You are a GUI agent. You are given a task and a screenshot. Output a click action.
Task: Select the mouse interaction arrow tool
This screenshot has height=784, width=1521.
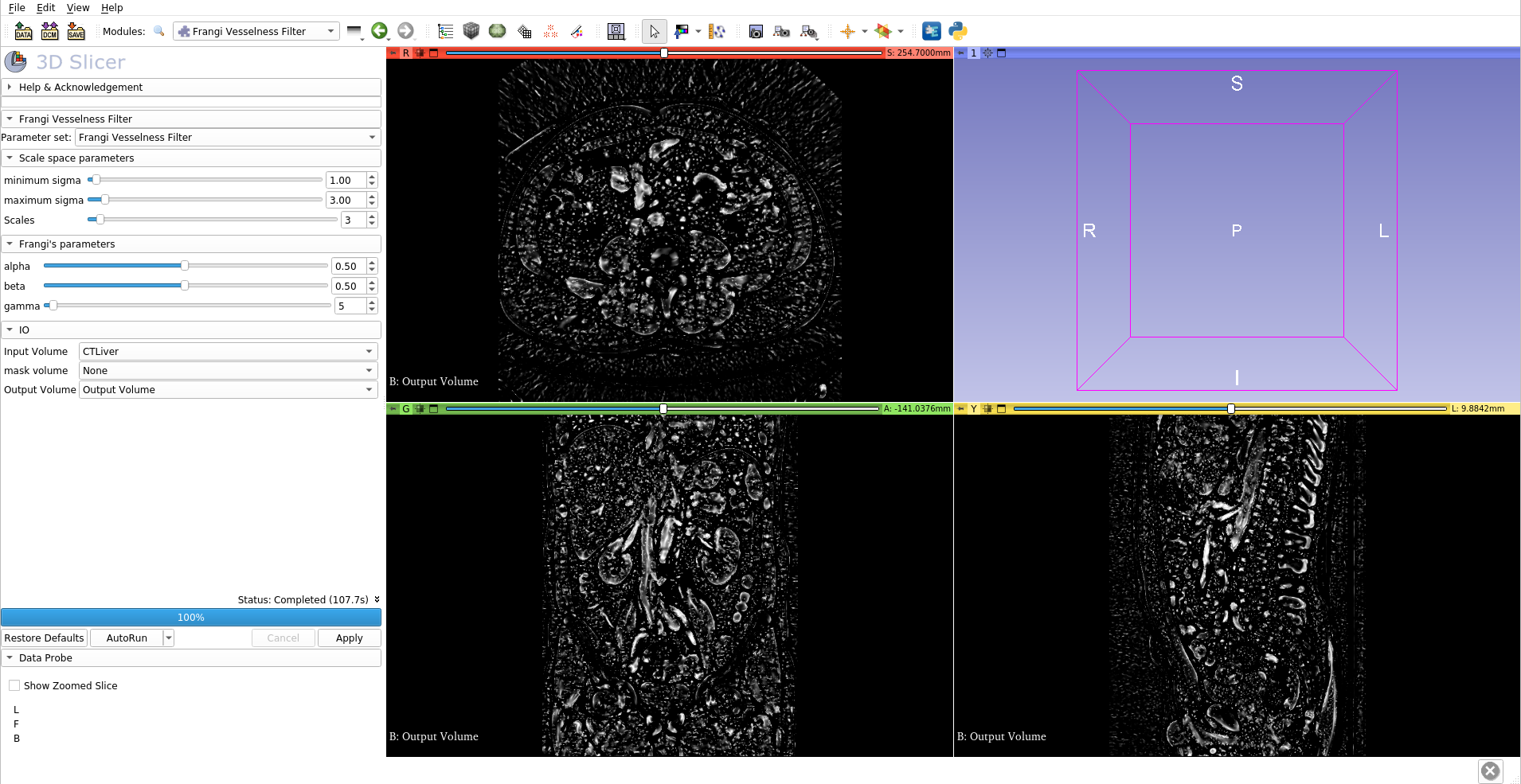(x=653, y=31)
